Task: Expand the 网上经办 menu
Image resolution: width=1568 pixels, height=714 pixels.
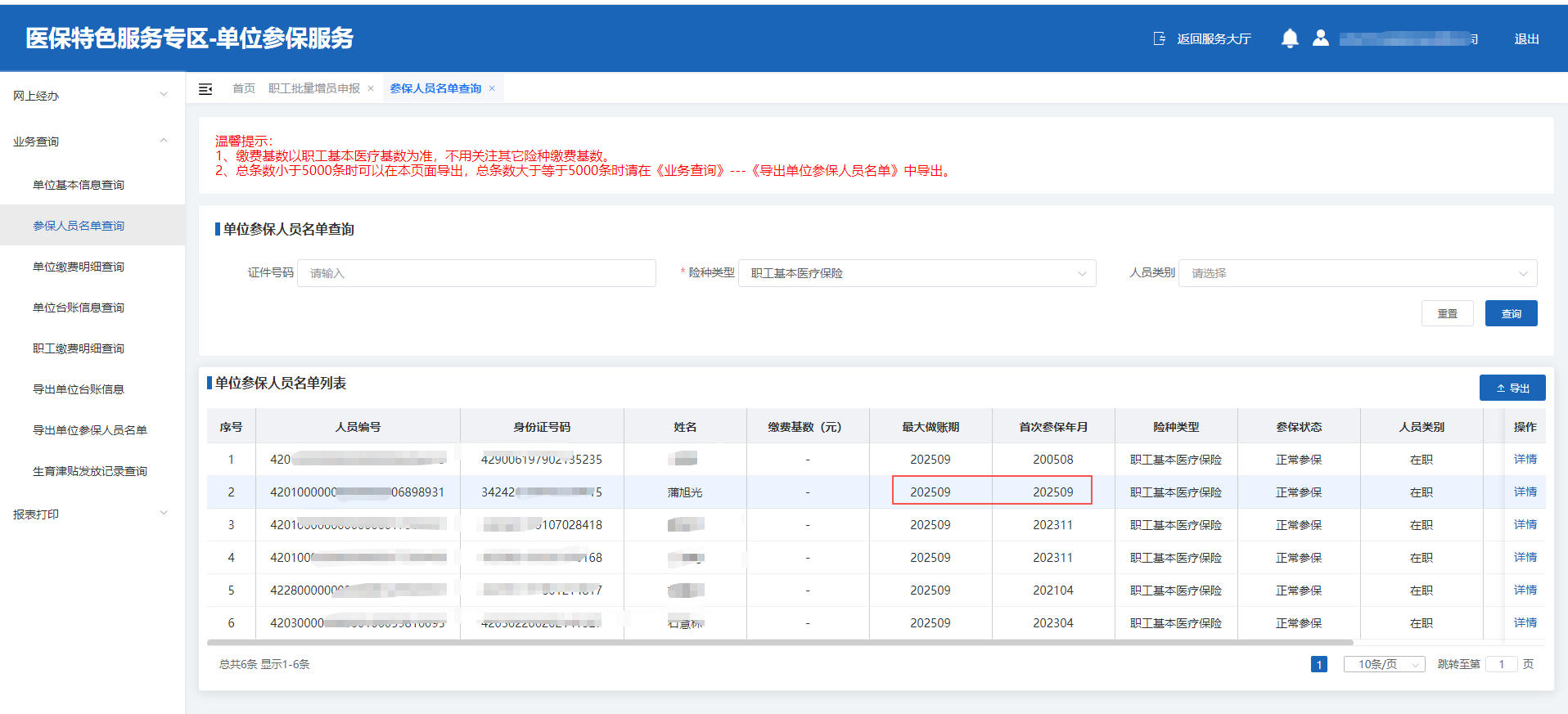Action: [92, 96]
